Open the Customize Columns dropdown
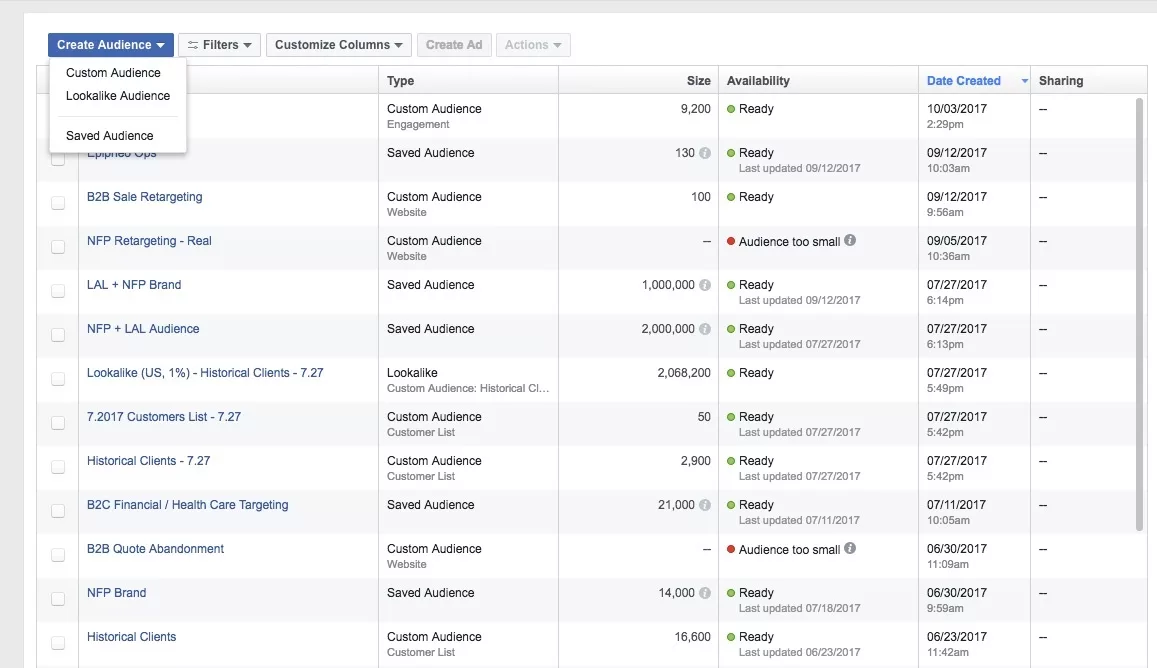This screenshot has width=1157, height=668. click(x=337, y=44)
